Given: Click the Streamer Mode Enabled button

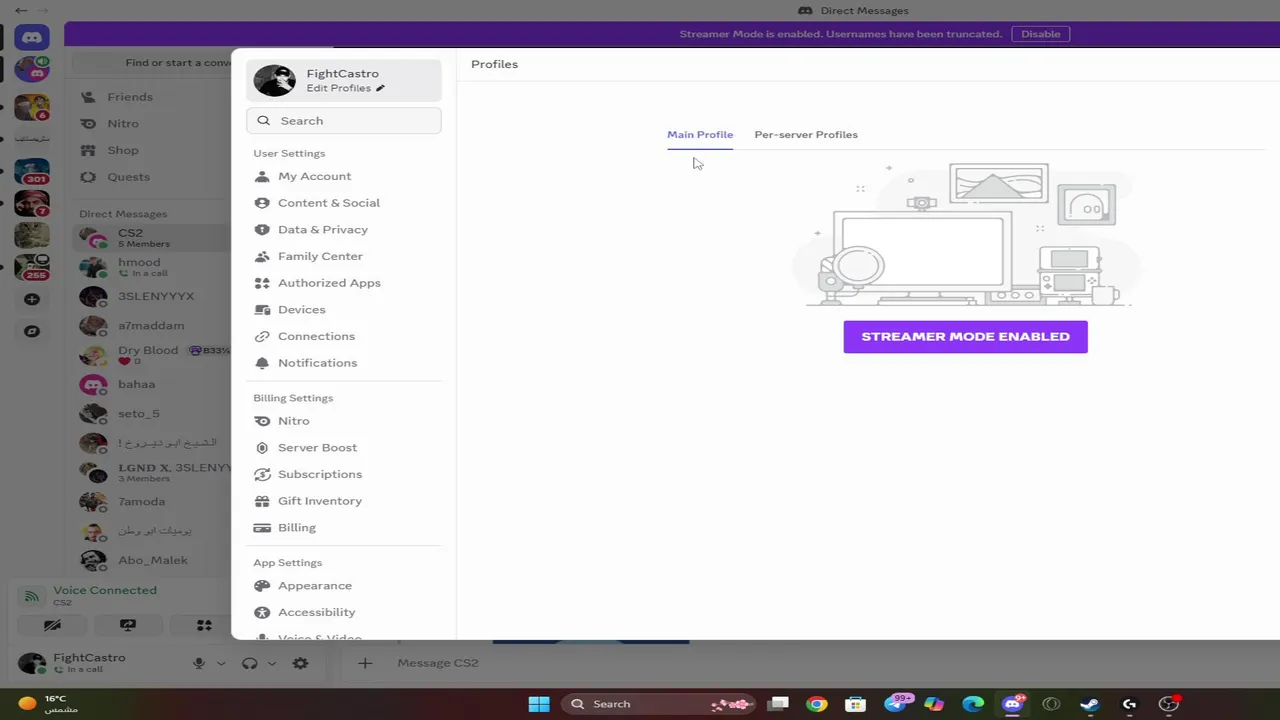Looking at the screenshot, I should pyautogui.click(x=965, y=336).
